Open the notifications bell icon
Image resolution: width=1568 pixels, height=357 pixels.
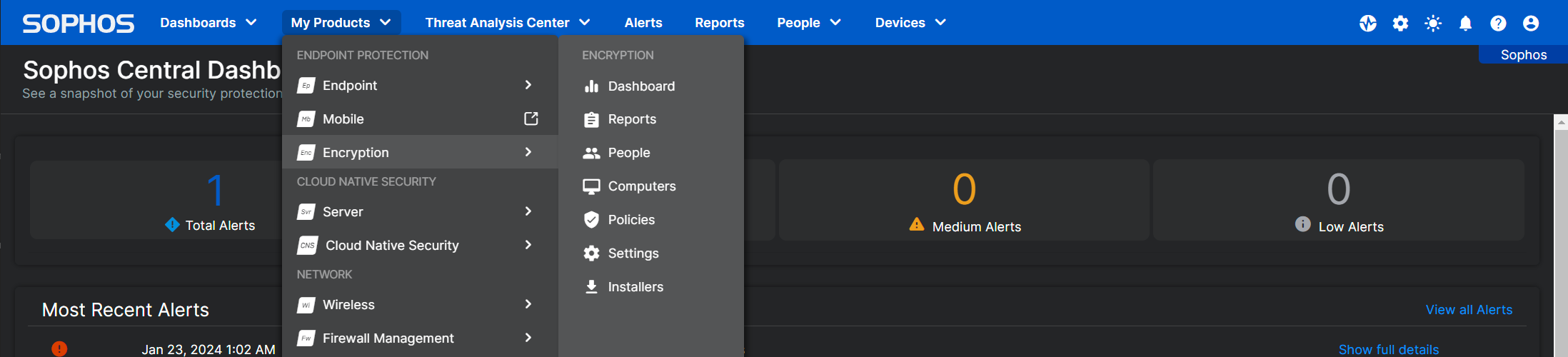tap(1465, 24)
